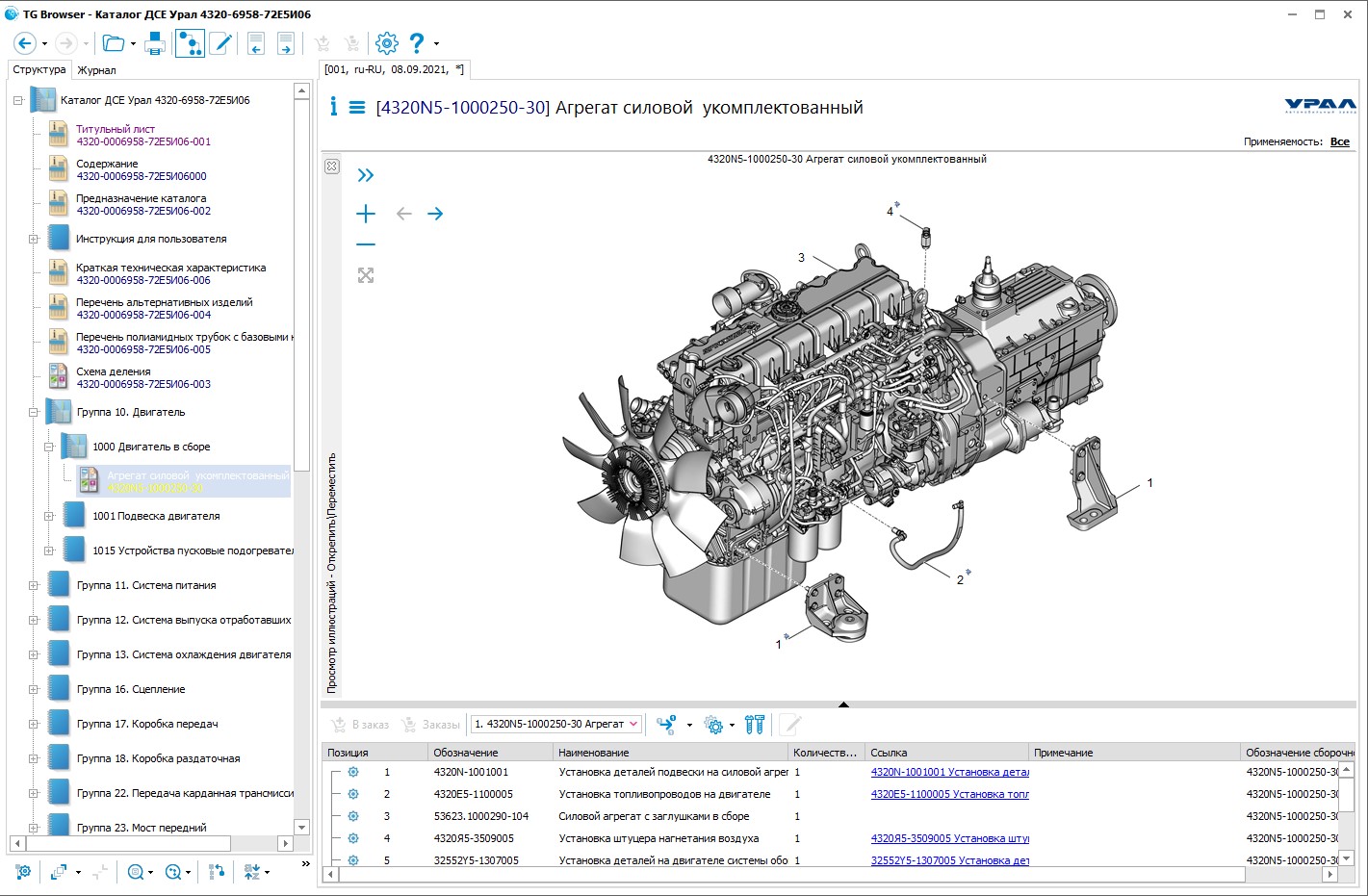Screen dimensions: 1368x896
Task: Open sort order A-Z icon
Action: click(x=252, y=872)
